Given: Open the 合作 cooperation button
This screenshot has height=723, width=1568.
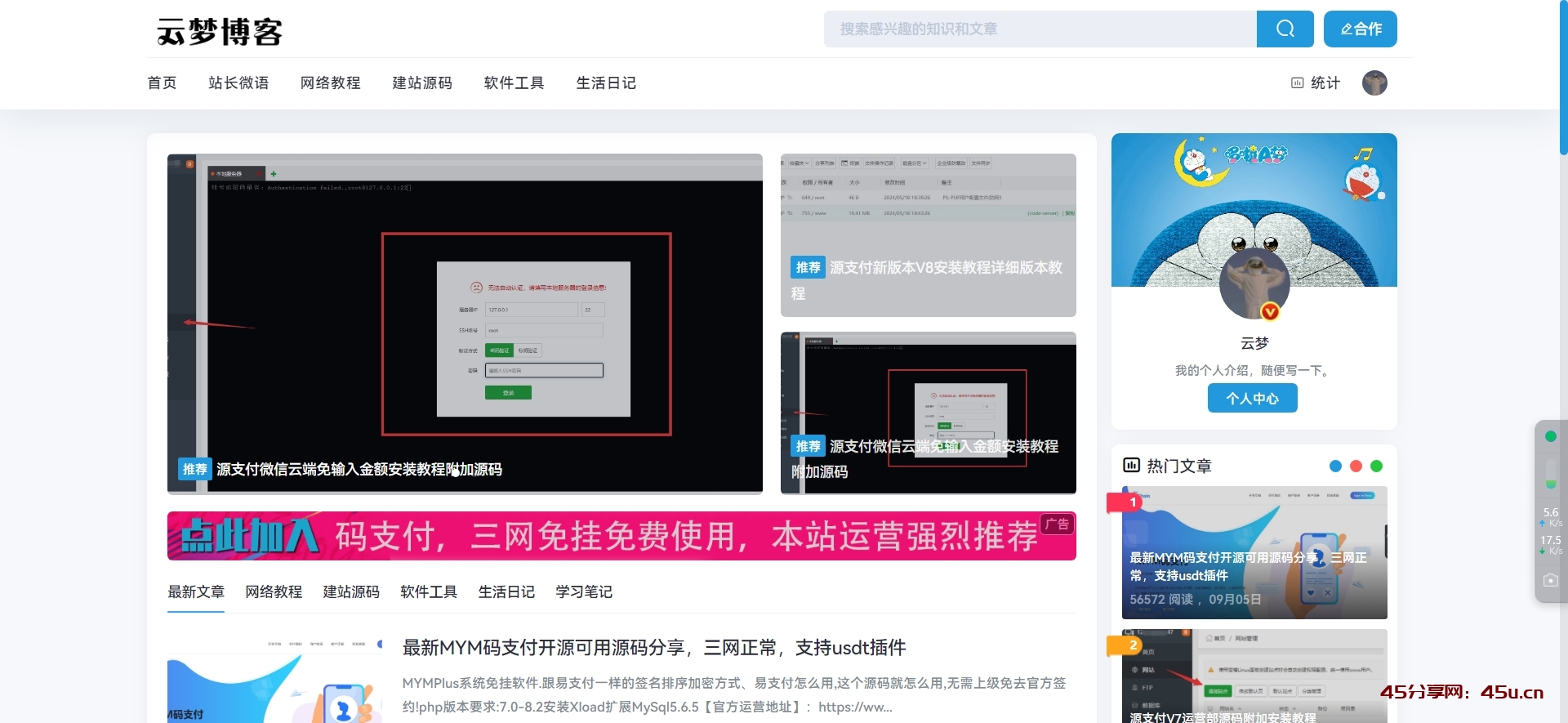Looking at the screenshot, I should click(x=1360, y=29).
